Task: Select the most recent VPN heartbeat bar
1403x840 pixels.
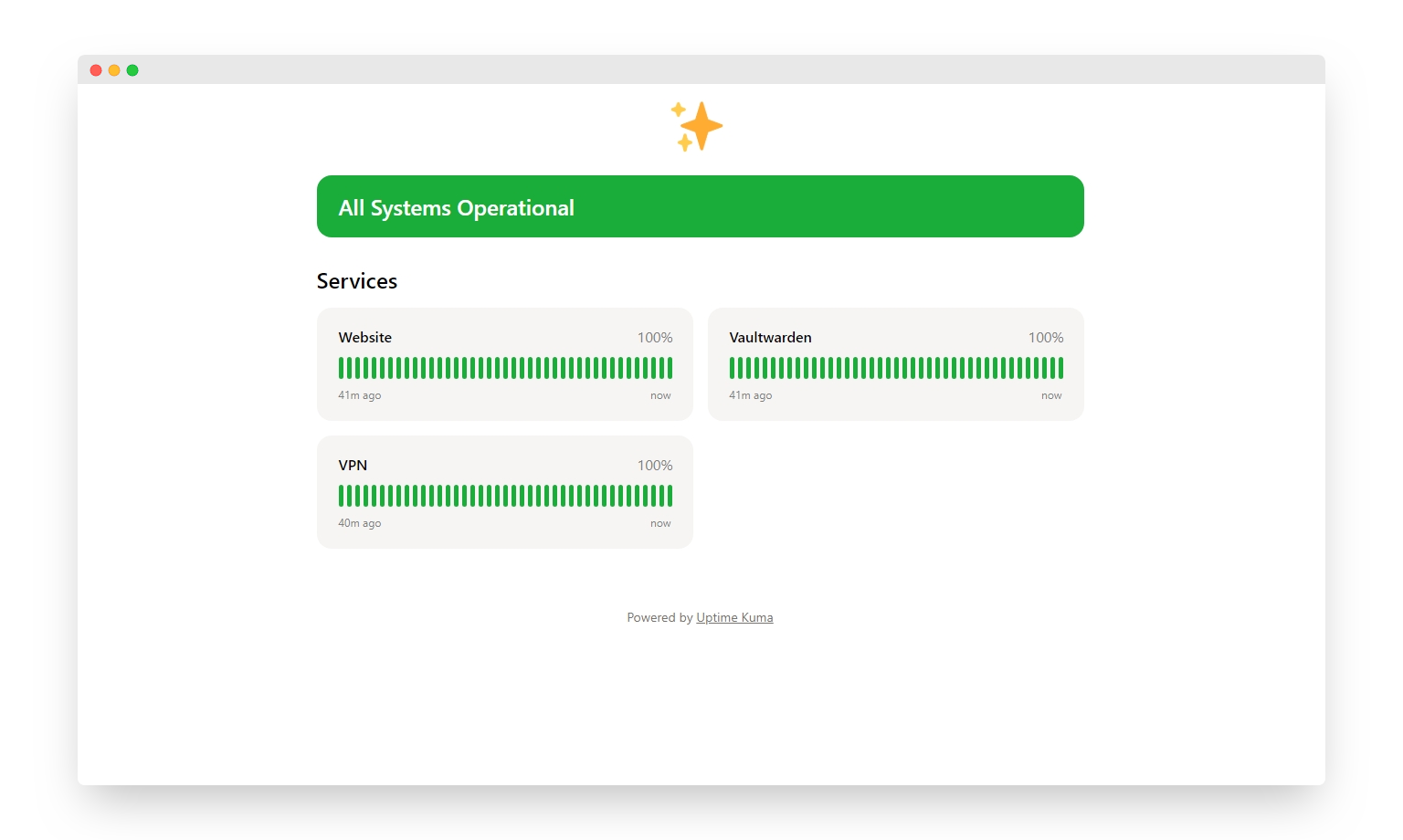Action: (x=670, y=496)
